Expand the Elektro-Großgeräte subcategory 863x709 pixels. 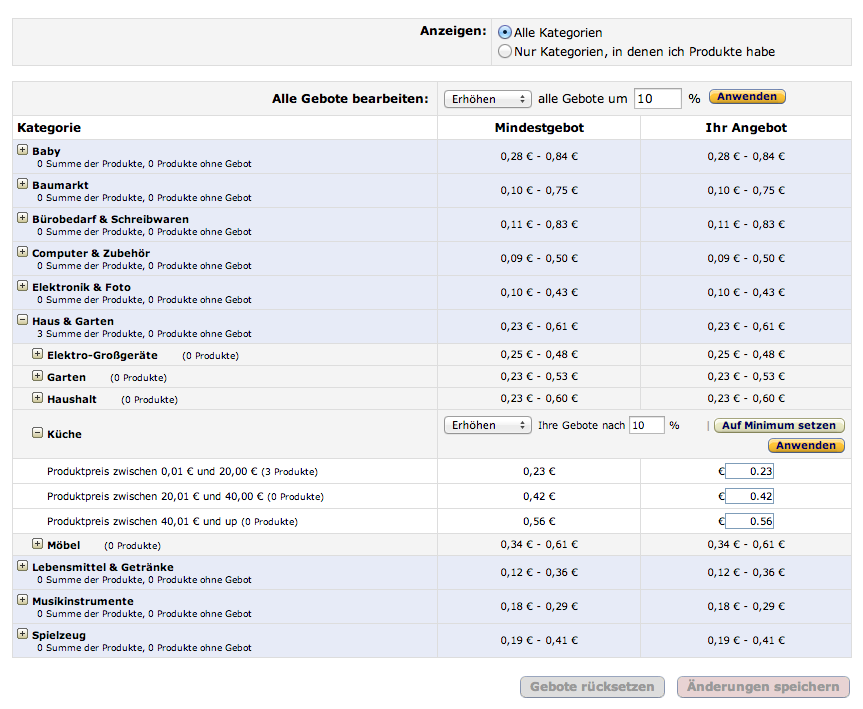click(x=37, y=354)
